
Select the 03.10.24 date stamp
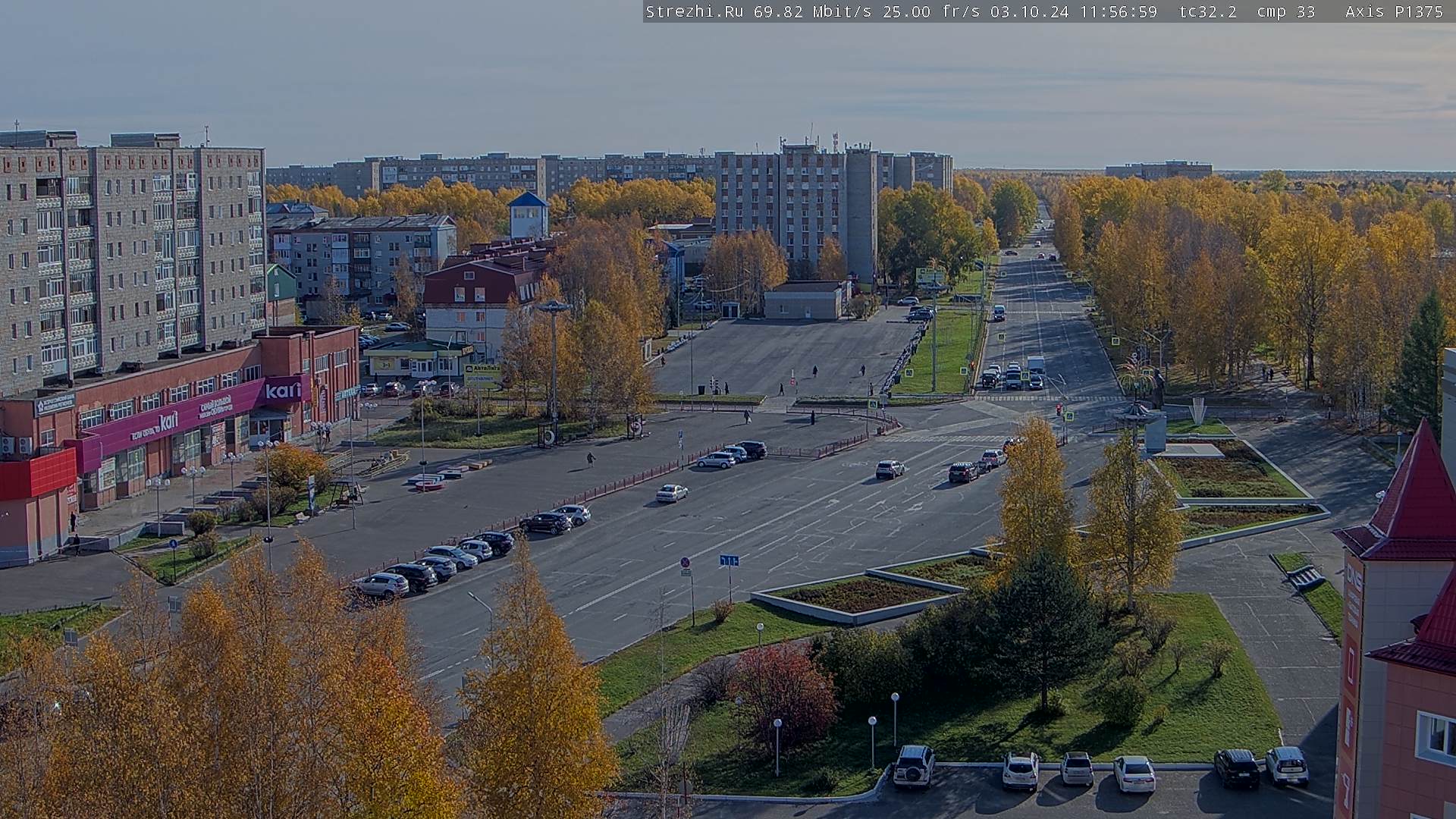[1030, 11]
